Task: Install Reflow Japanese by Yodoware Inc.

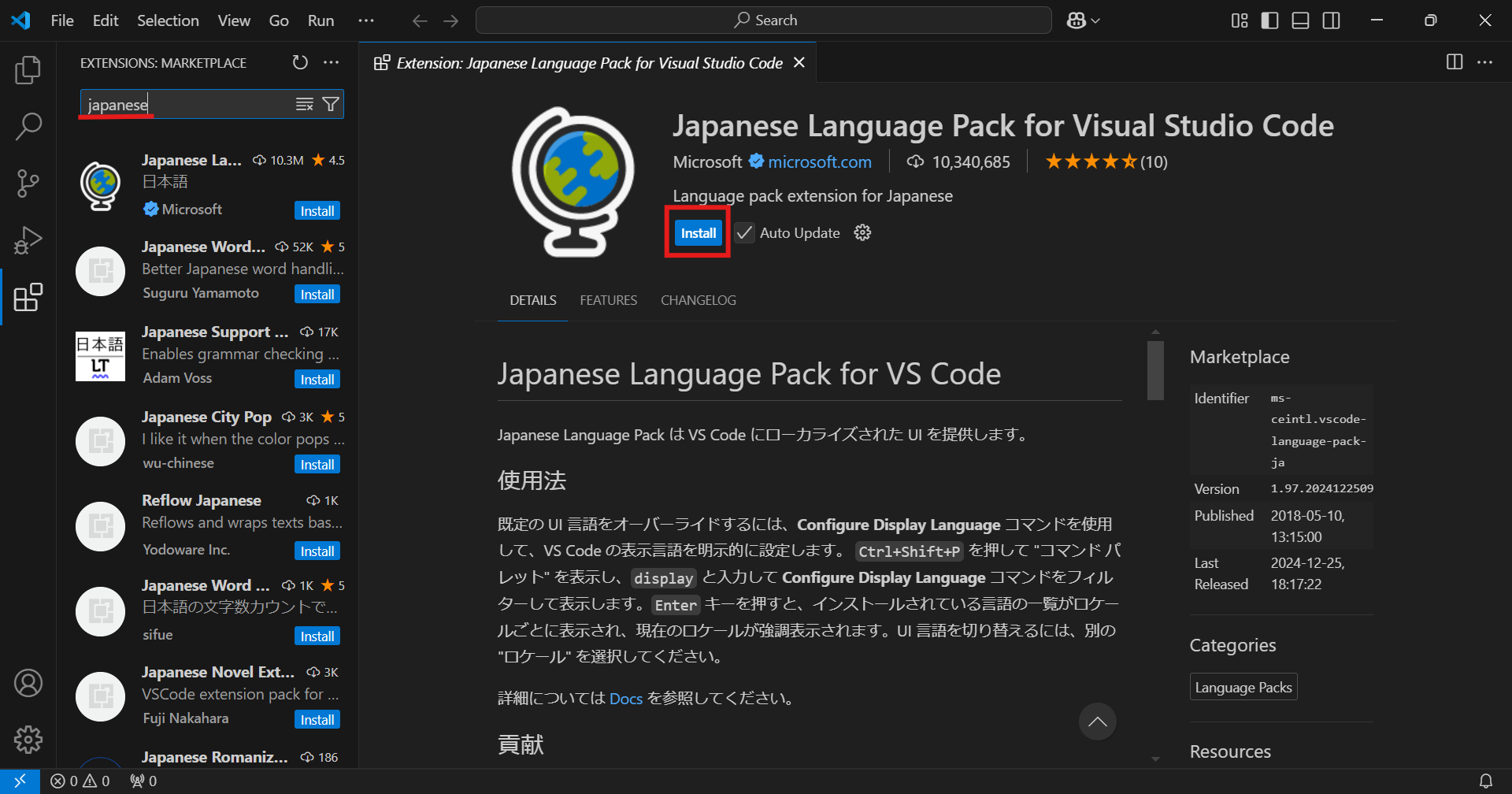Action: pyautogui.click(x=317, y=551)
